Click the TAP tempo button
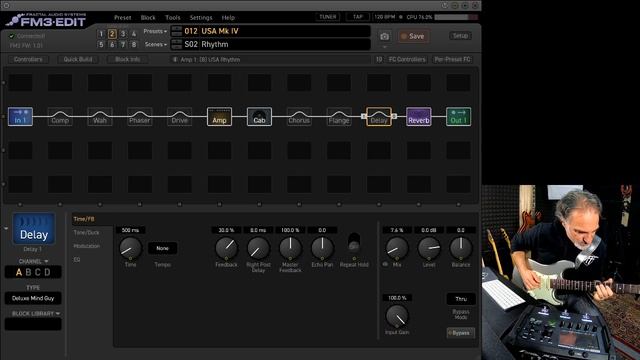Screen dimensions: 640x360 point(358,17)
